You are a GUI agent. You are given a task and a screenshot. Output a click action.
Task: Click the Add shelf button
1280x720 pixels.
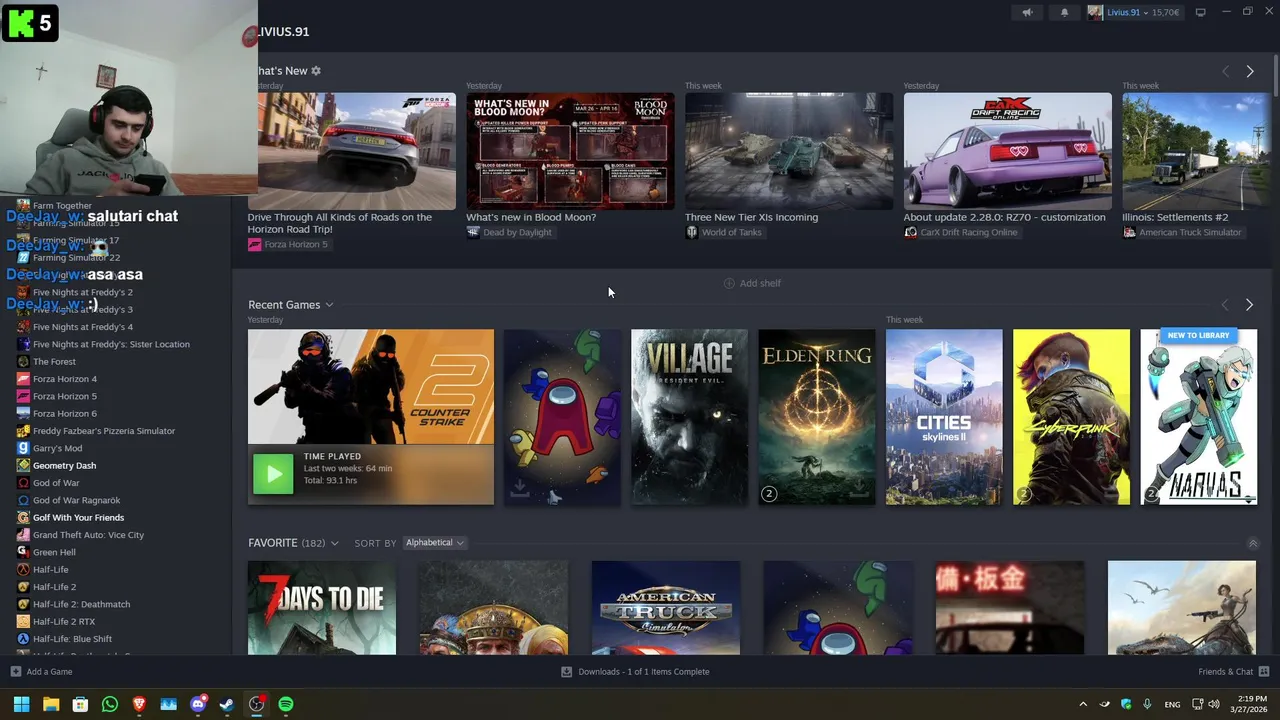pyautogui.click(x=752, y=283)
